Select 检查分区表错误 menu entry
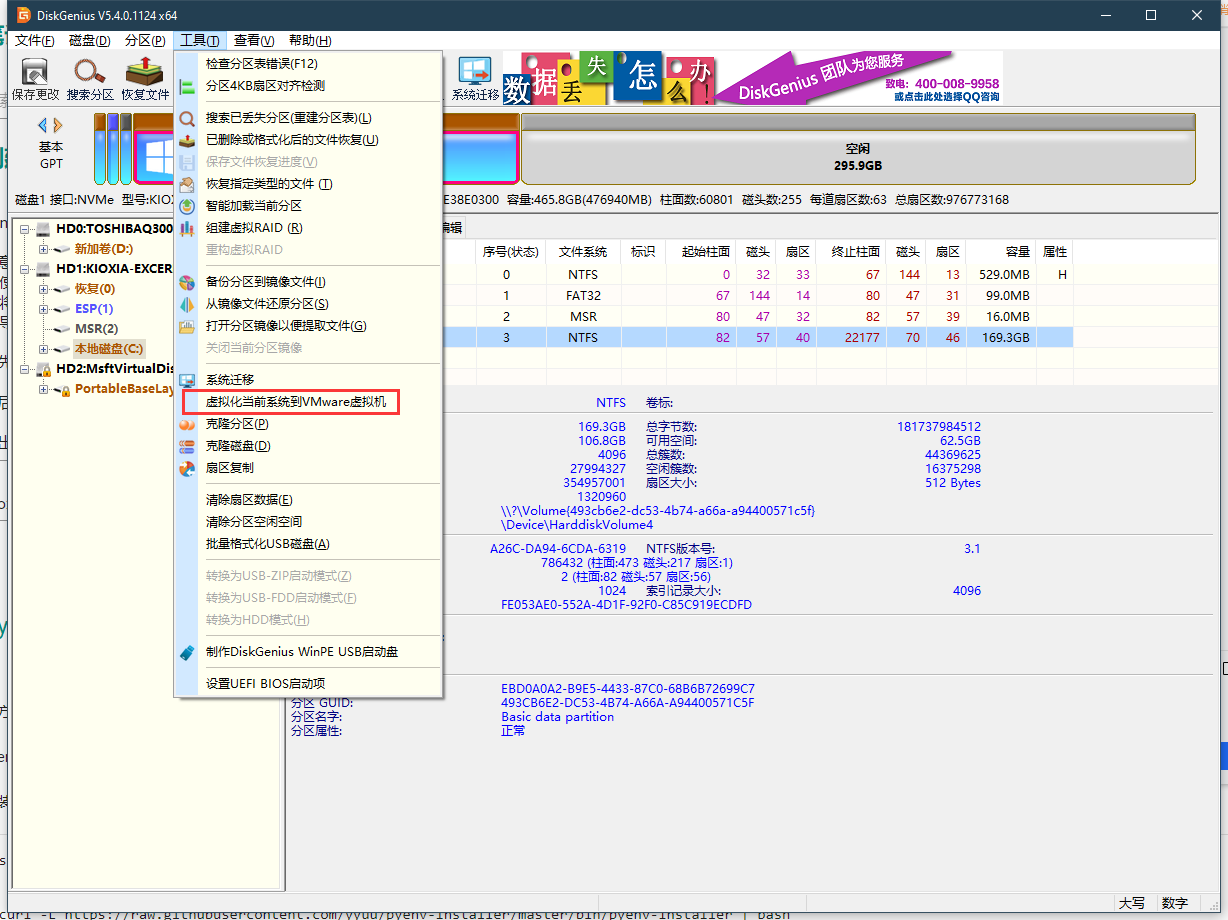This screenshot has width=1228, height=920. point(261,64)
